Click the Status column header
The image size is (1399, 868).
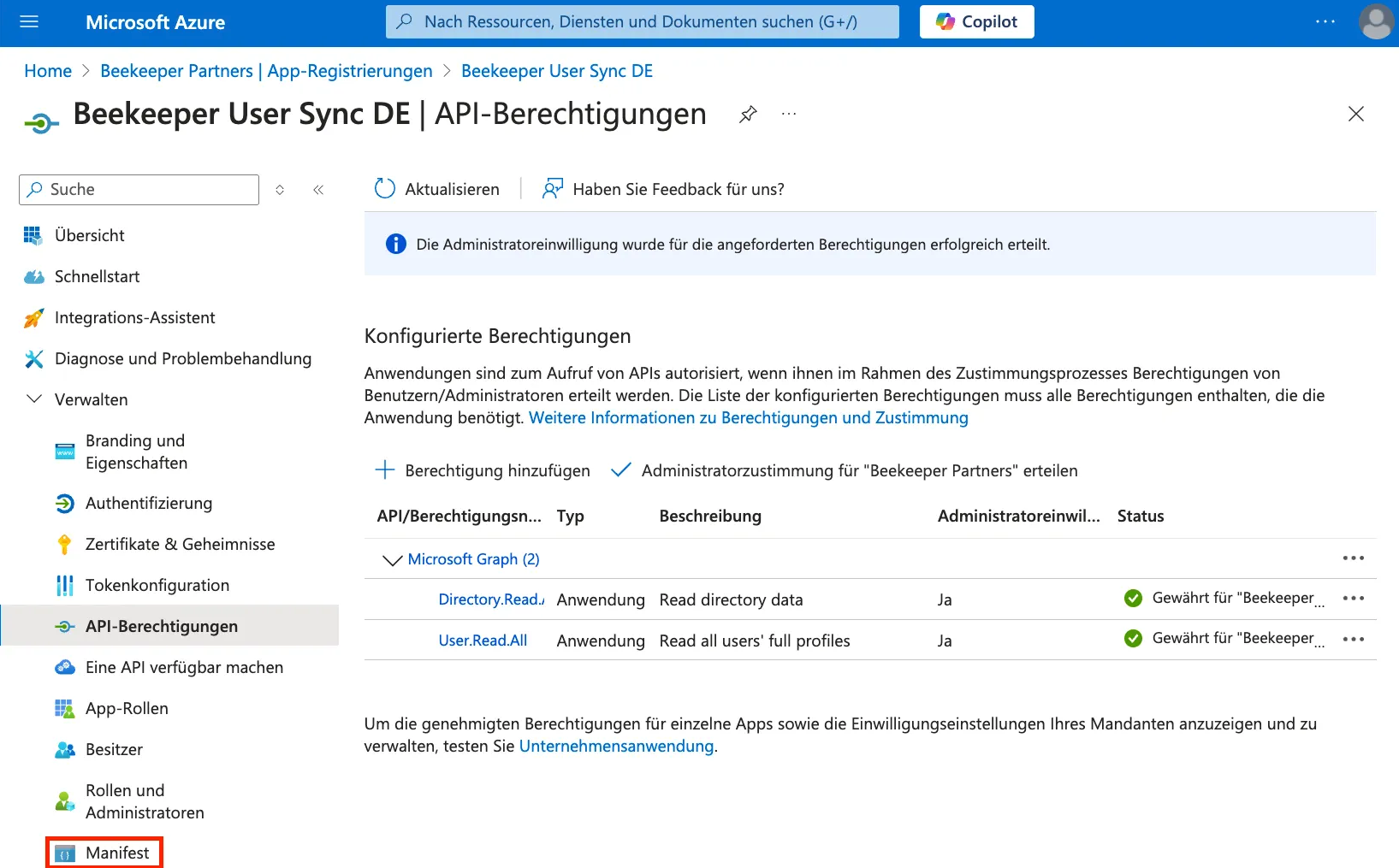1141,516
